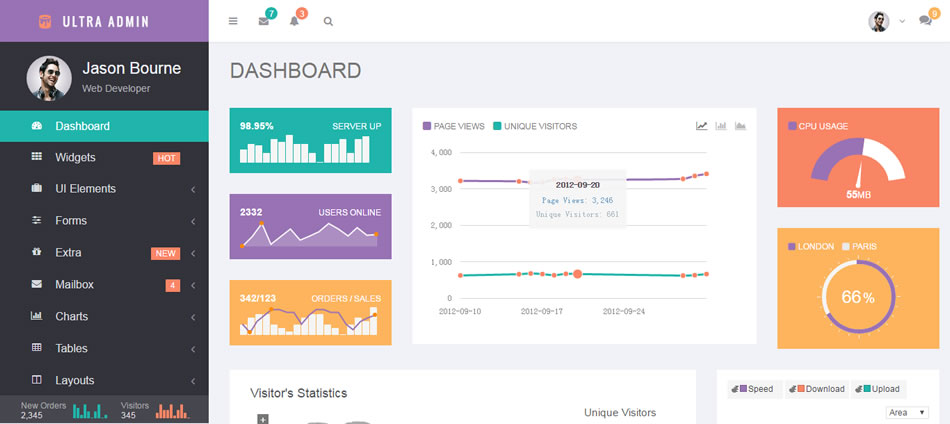Select Dashboard in the sidebar
Viewport: 950px width, 424px height.
pos(104,126)
